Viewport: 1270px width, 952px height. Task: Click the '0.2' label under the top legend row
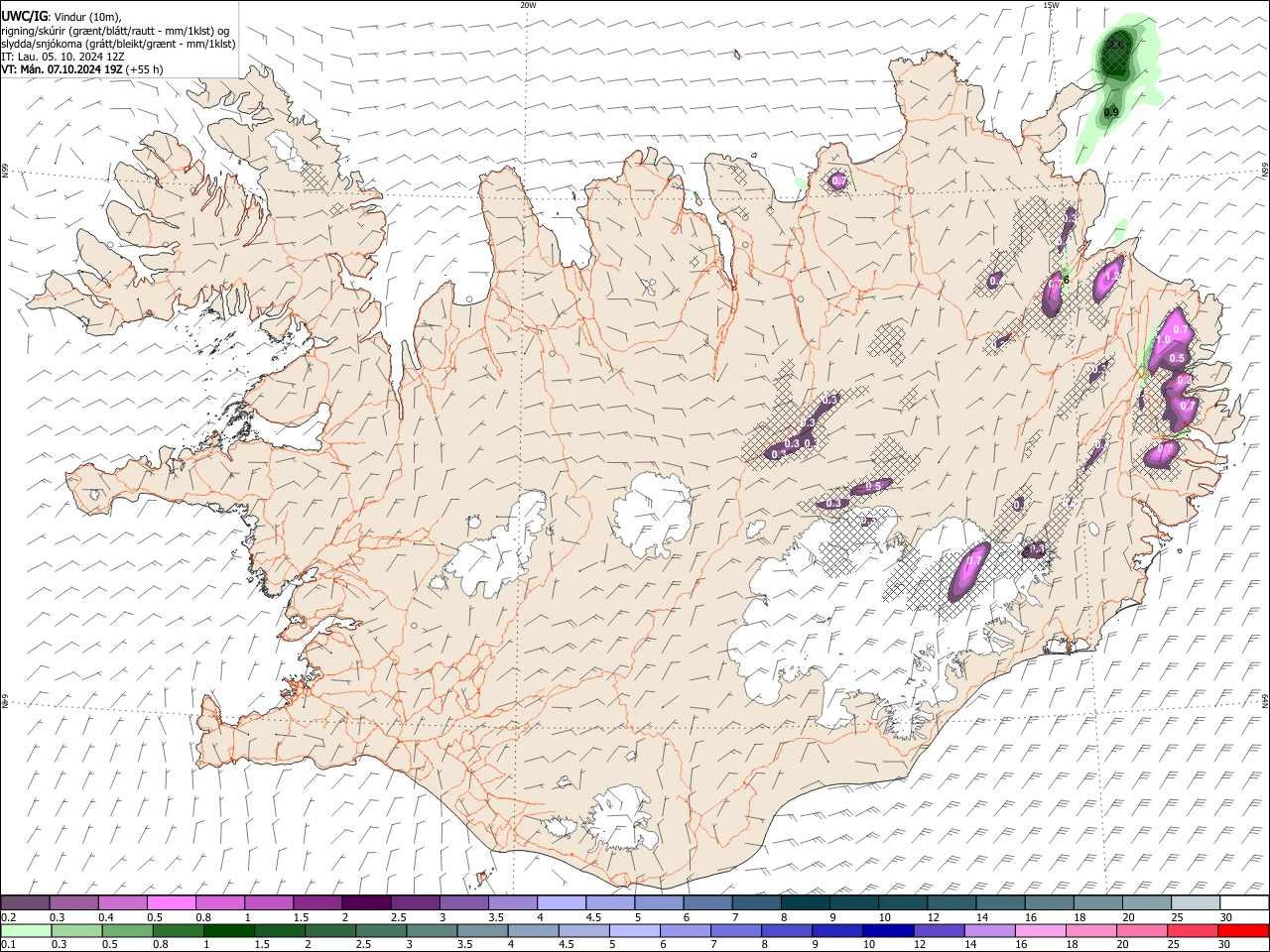coord(8,917)
